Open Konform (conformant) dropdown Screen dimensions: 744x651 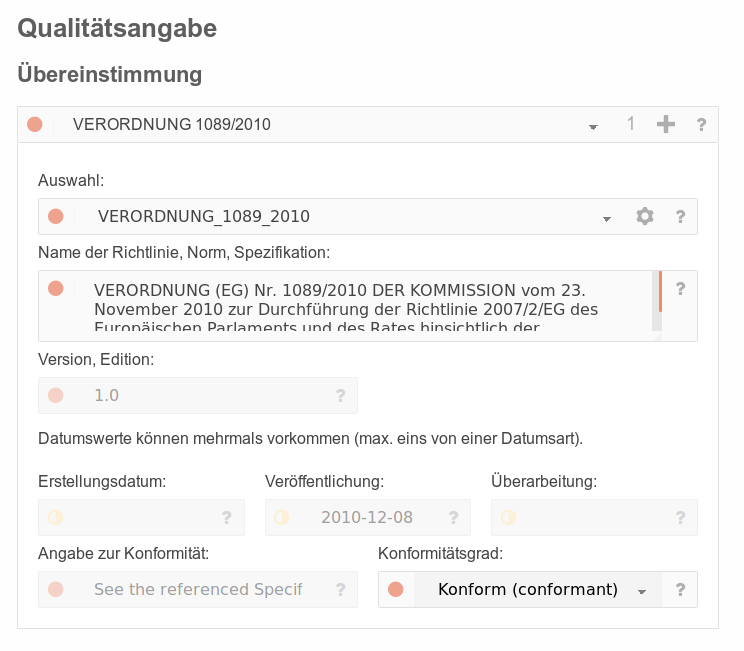pos(538,590)
